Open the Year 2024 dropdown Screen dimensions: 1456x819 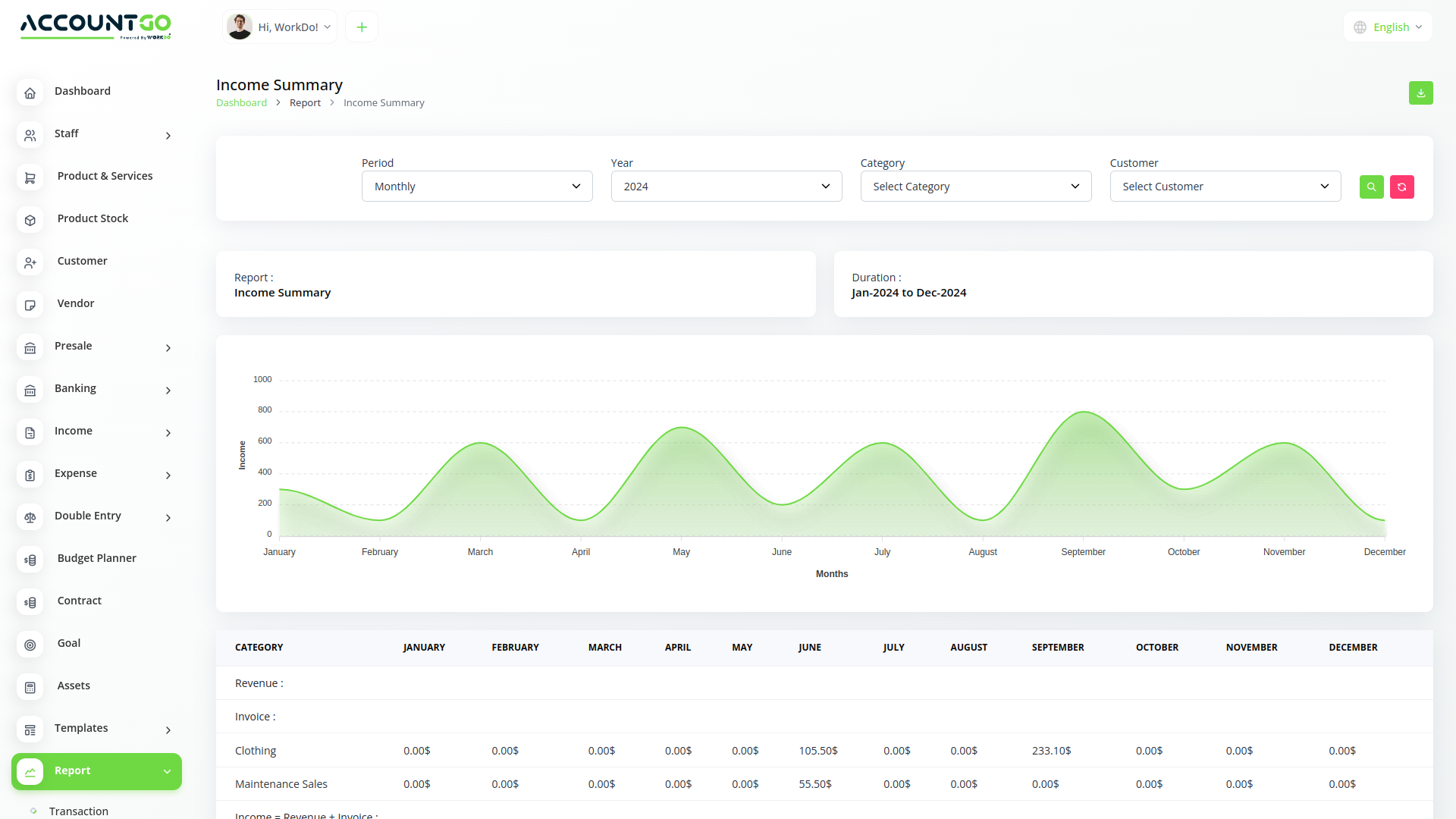726,186
